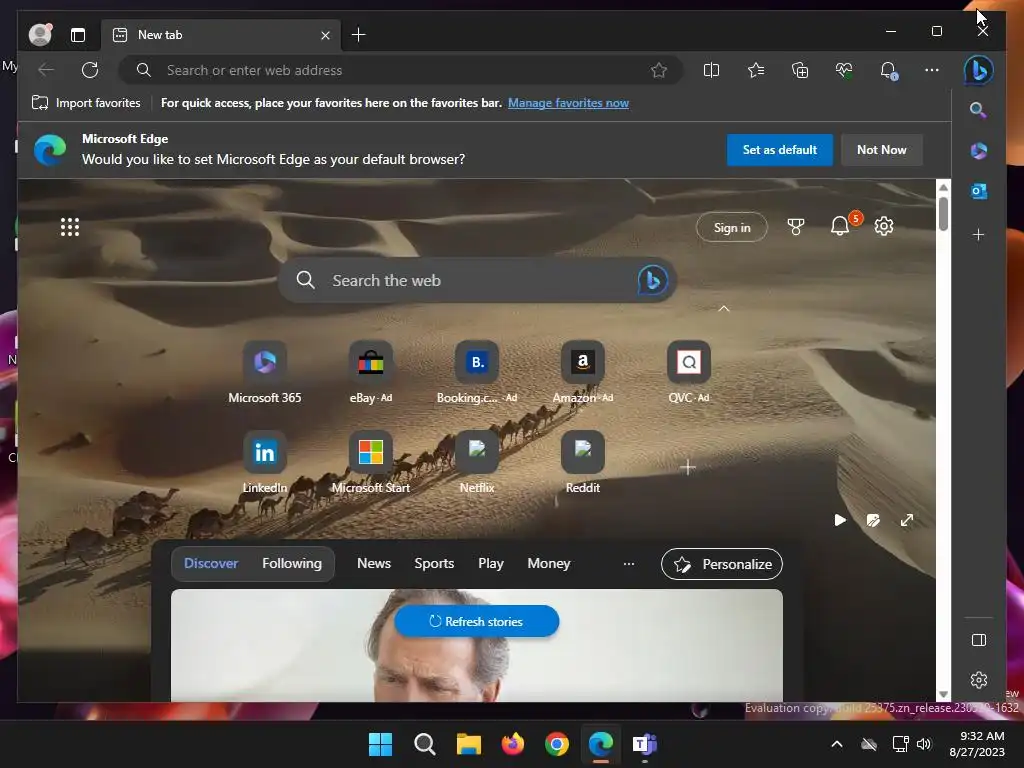Refresh the page
The image size is (1024, 768).
point(90,70)
